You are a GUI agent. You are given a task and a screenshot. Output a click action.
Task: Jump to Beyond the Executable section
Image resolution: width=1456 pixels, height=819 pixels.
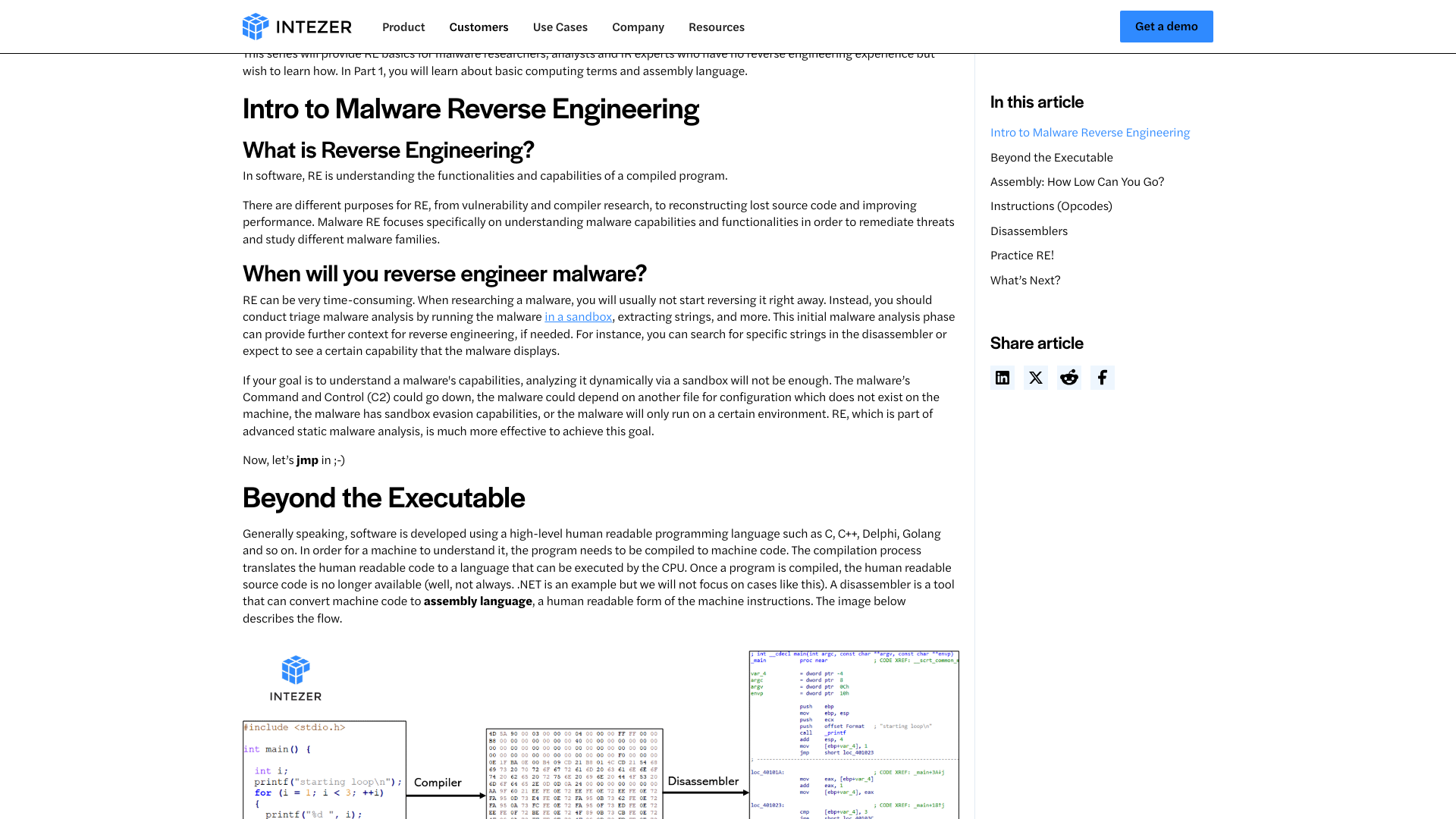pyautogui.click(x=1052, y=158)
